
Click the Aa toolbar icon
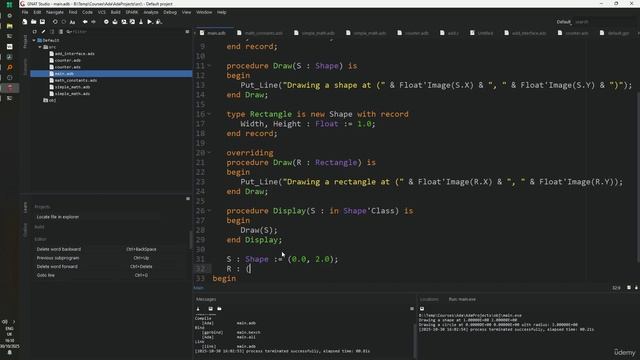(x=72, y=22)
